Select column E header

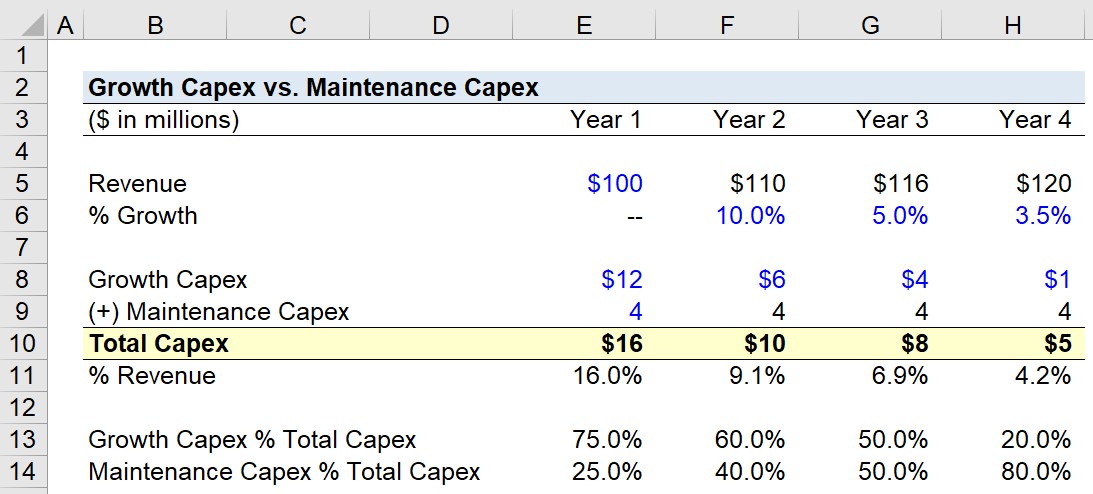click(x=584, y=26)
